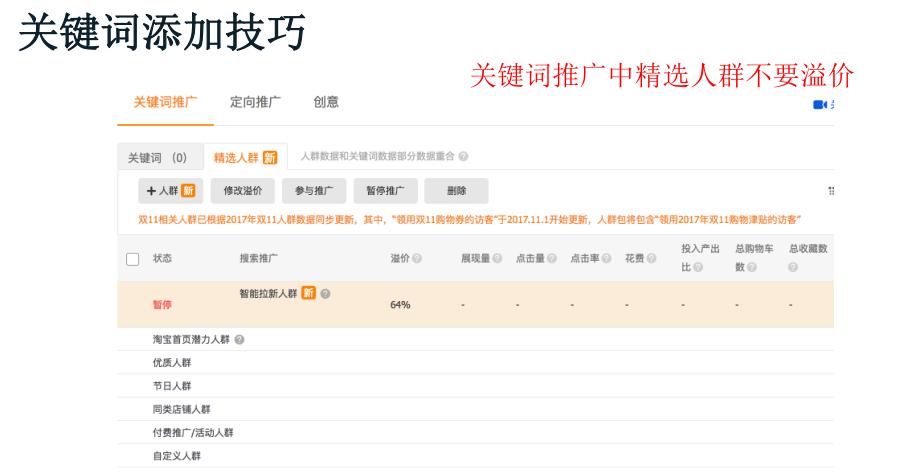Click the 新 badge beside 智能拉新人群
The image size is (899, 473).
coord(308,293)
